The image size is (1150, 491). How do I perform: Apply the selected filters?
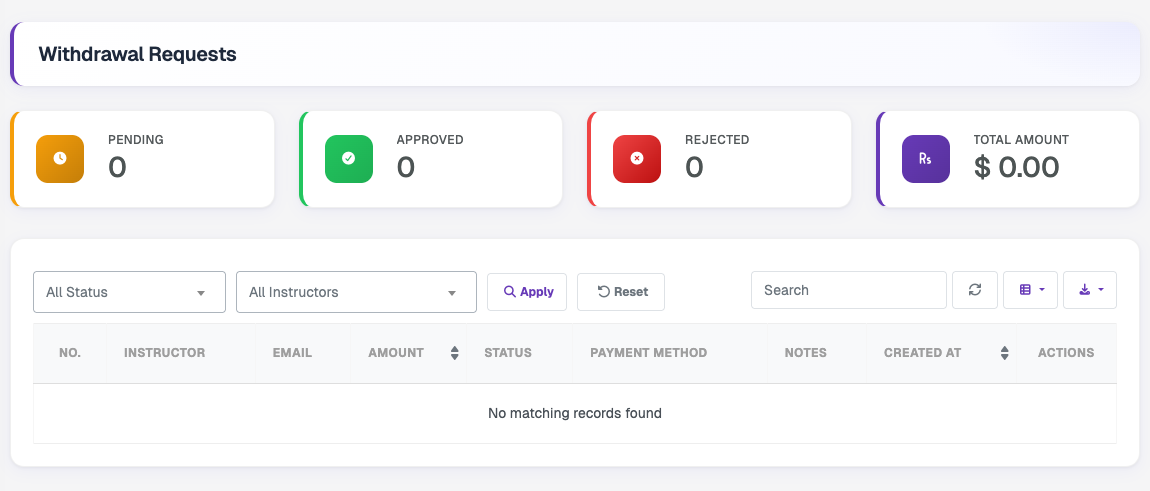(x=527, y=292)
